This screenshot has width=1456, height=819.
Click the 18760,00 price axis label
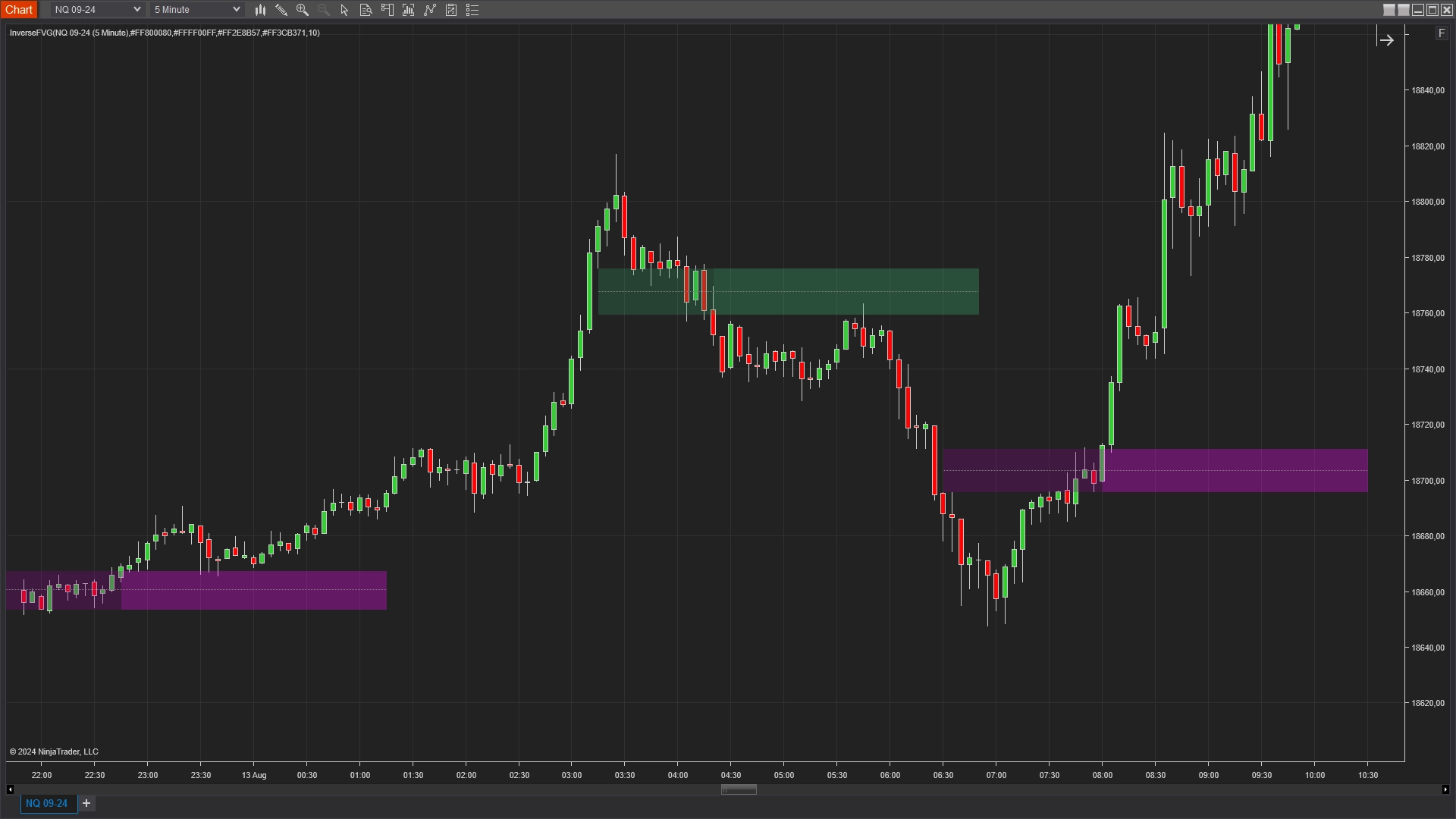(x=1427, y=313)
